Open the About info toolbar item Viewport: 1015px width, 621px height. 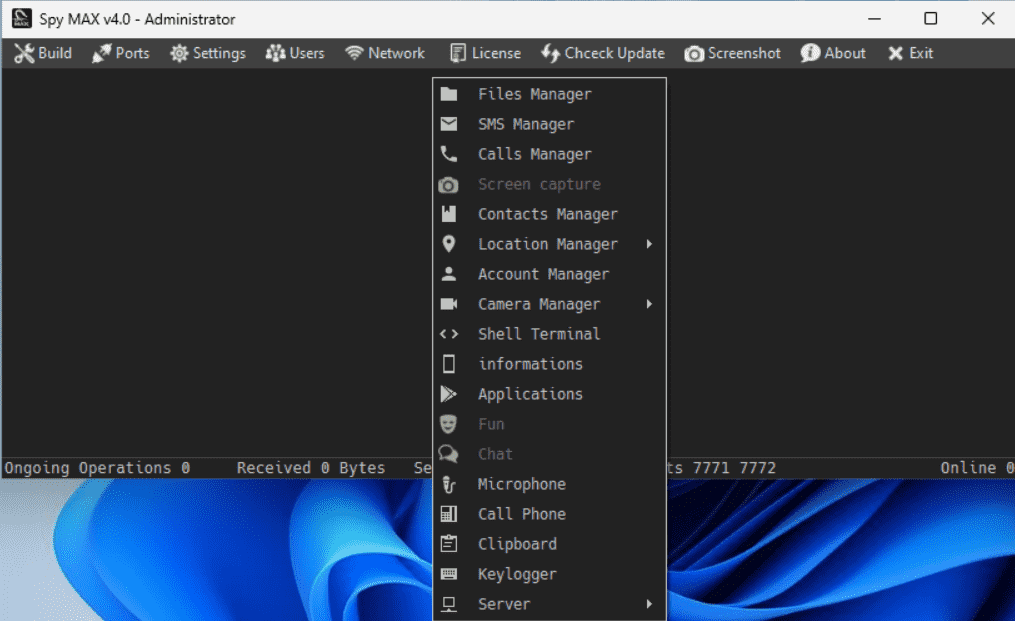coord(833,53)
